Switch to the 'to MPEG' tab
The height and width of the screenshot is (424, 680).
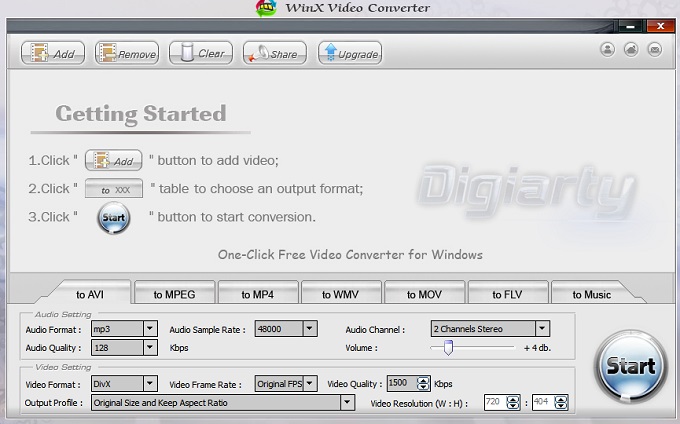[x=174, y=294]
